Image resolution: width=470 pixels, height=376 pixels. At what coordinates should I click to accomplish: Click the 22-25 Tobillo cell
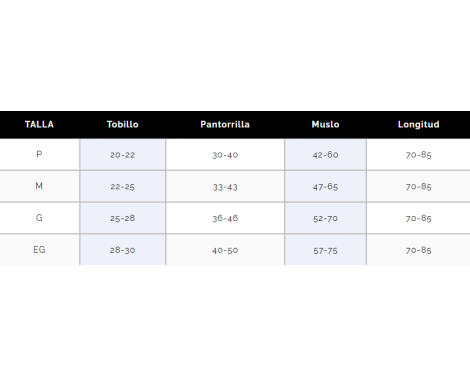pyautogui.click(x=123, y=186)
